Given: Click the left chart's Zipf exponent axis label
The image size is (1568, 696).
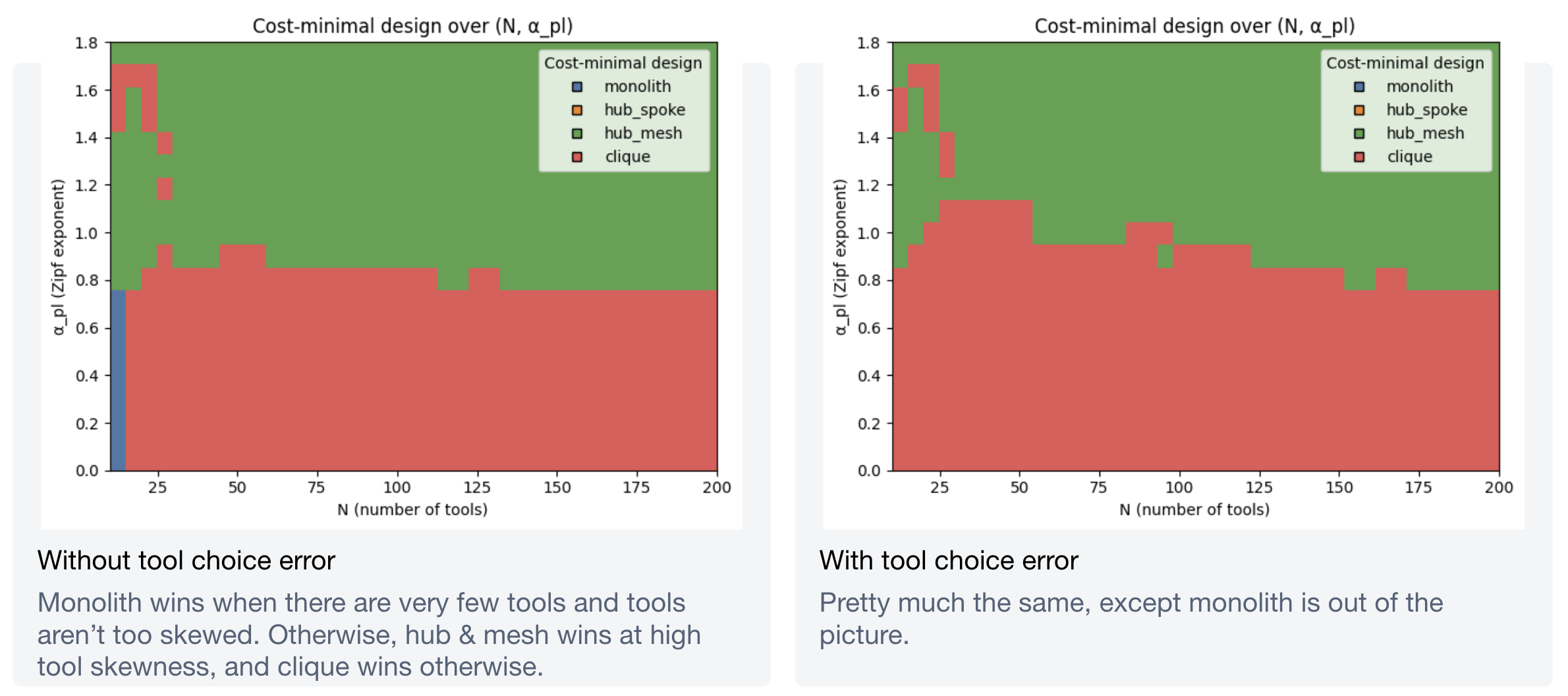Looking at the screenshot, I should (x=59, y=257).
